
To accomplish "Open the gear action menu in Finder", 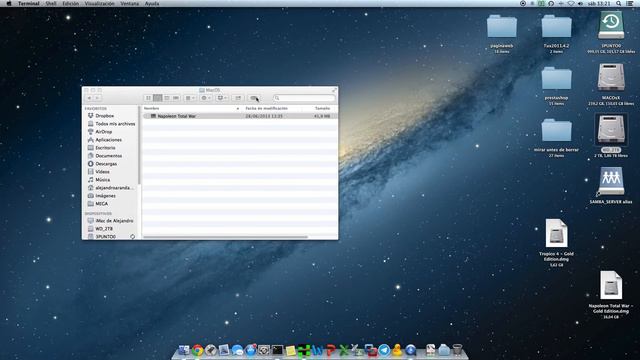I will coord(206,98).
